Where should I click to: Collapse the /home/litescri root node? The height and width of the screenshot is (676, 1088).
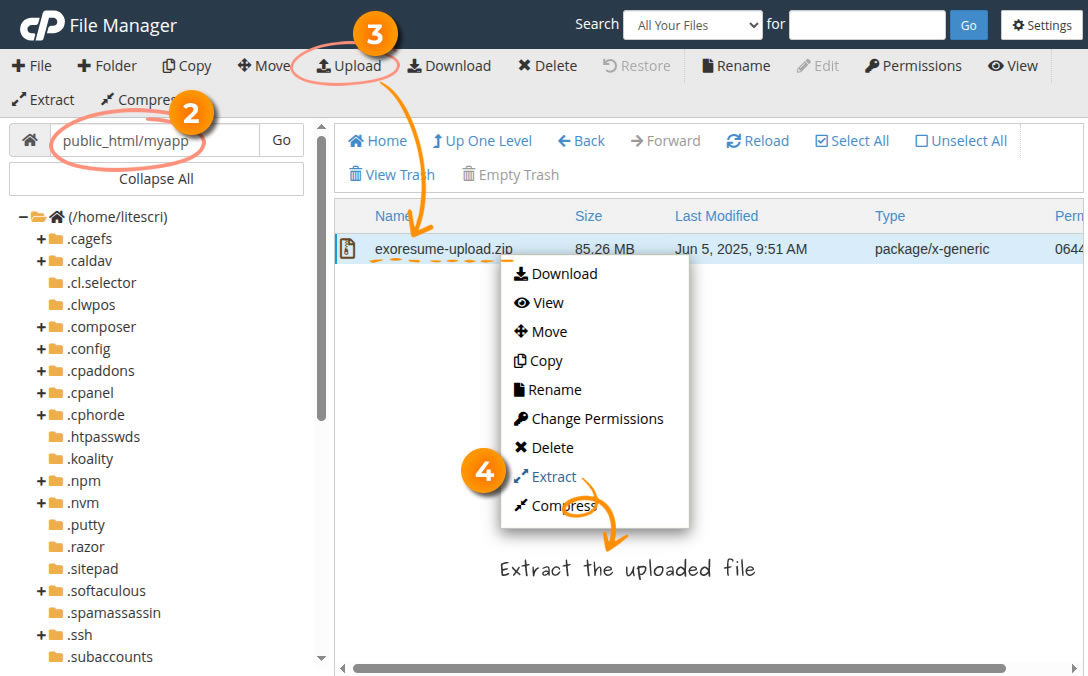point(23,217)
